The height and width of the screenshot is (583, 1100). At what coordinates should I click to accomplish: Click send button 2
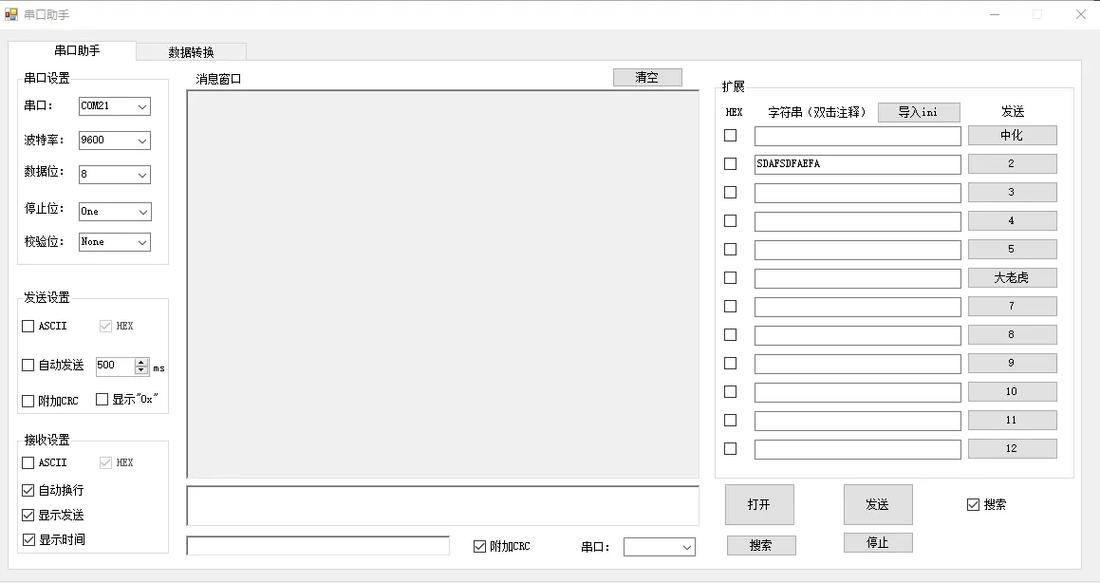point(1012,163)
